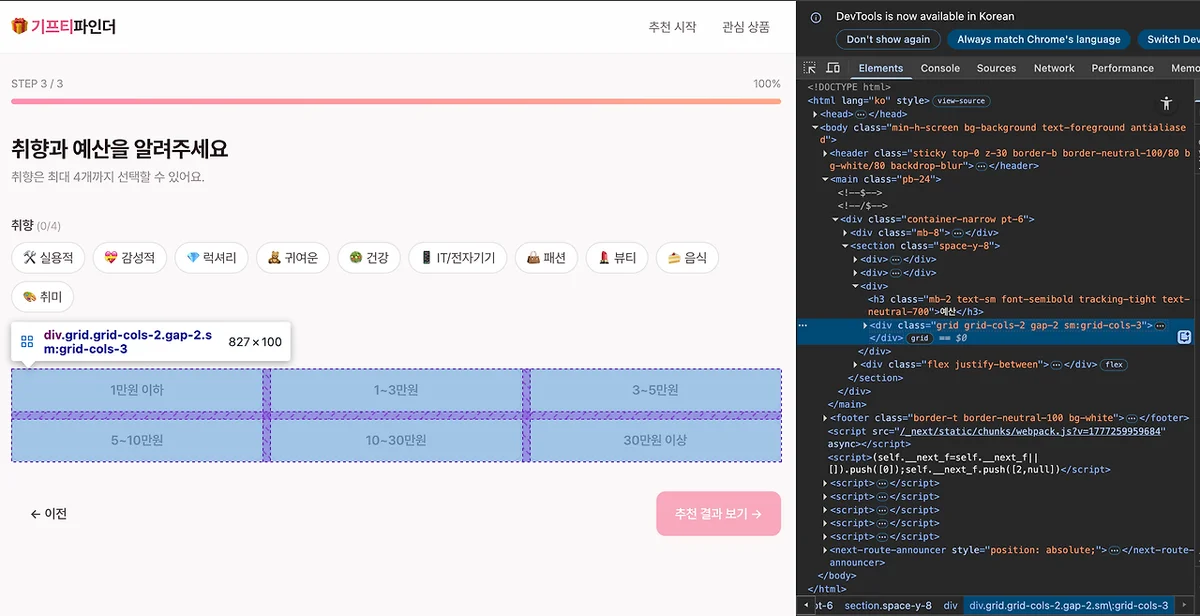
Task: Select the 실용적 taste chip
Action: point(48,258)
